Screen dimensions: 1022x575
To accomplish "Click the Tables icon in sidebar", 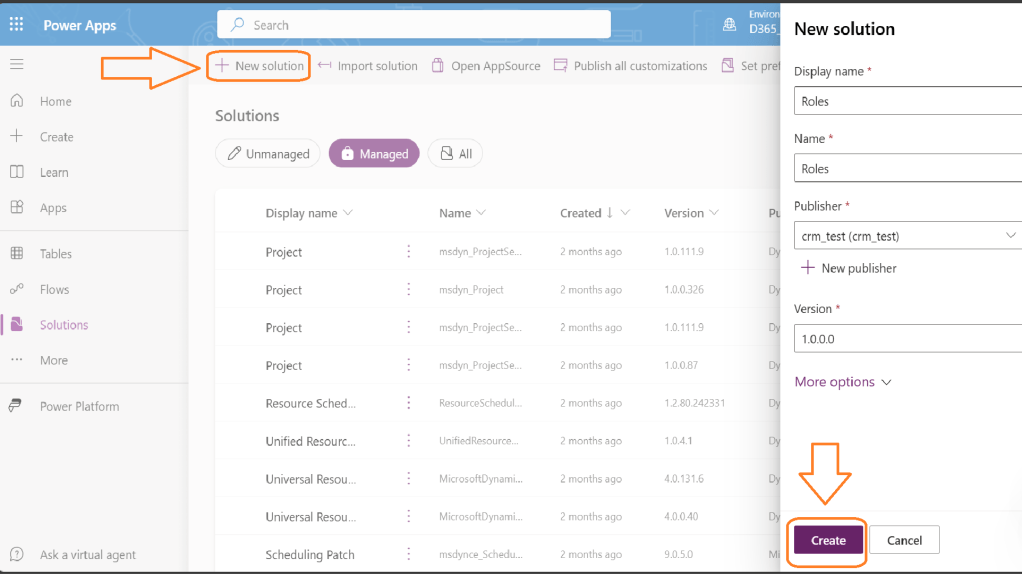I will click(17, 254).
